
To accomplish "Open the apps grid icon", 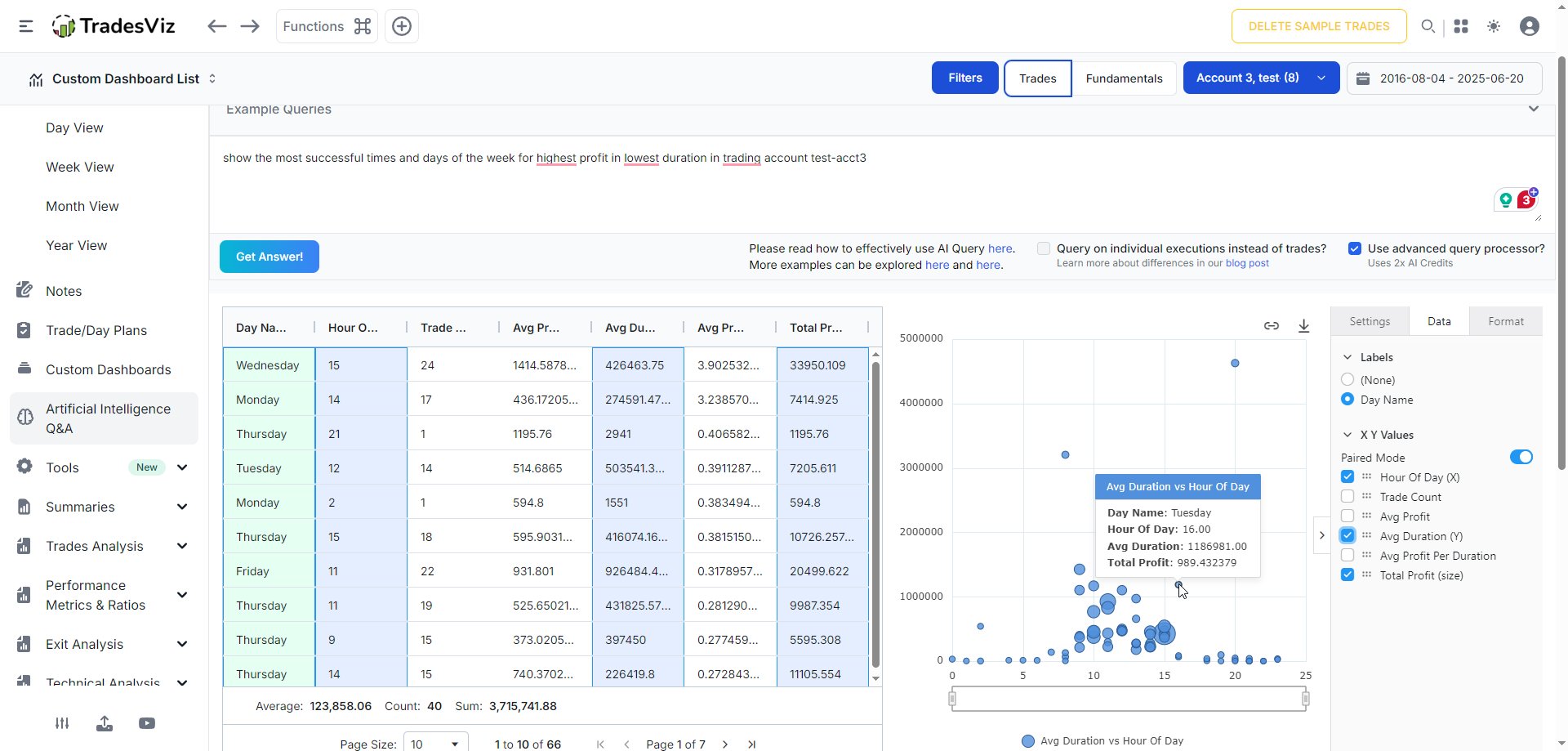I will pos(1461,26).
